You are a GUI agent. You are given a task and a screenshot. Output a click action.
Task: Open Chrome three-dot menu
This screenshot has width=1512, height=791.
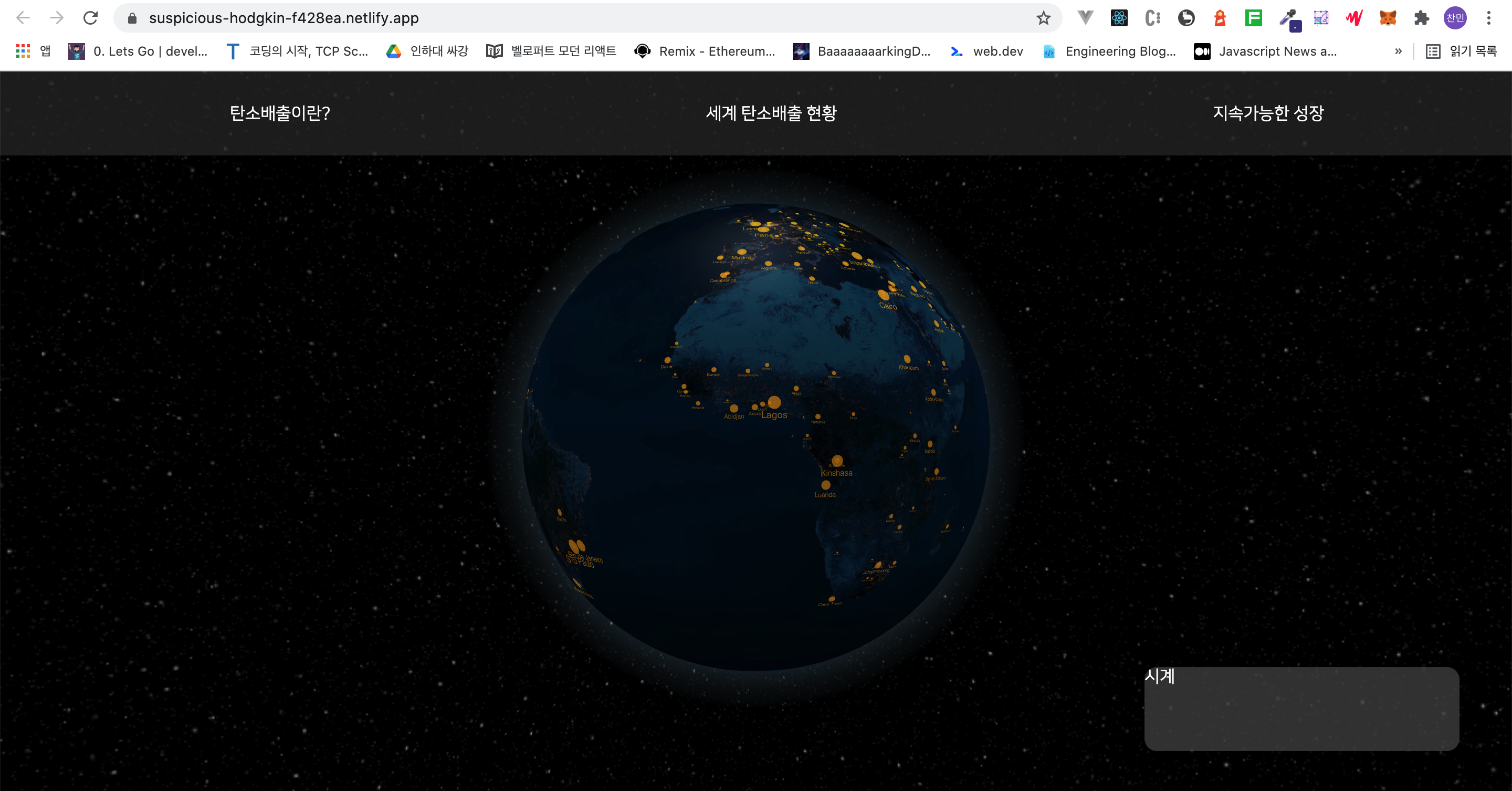click(1488, 18)
